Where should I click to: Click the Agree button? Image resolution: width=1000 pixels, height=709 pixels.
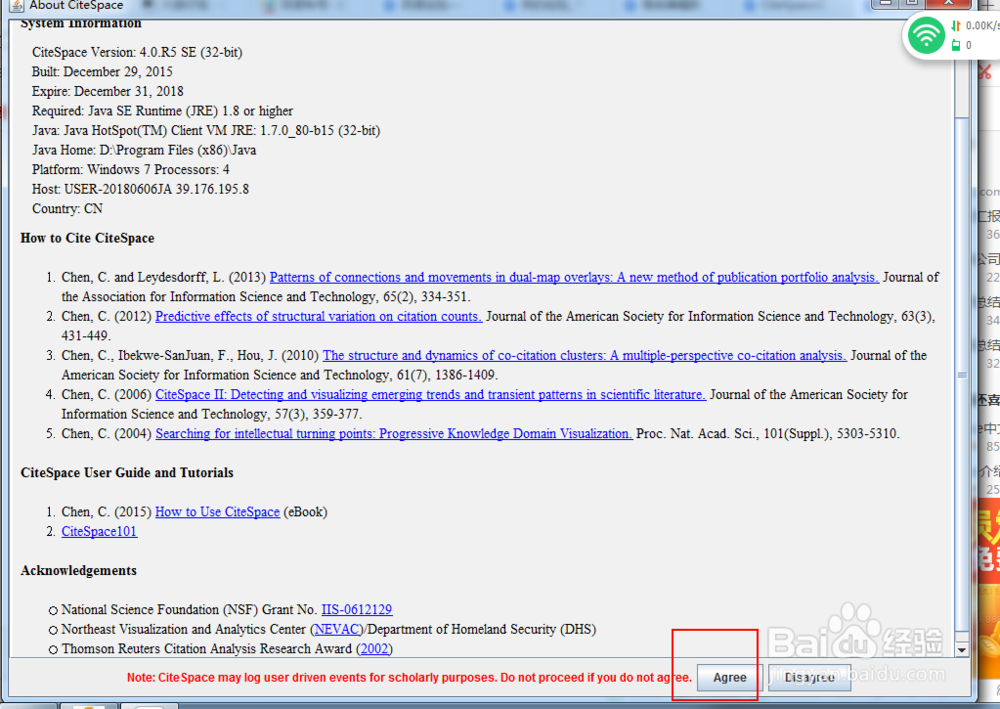[730, 677]
